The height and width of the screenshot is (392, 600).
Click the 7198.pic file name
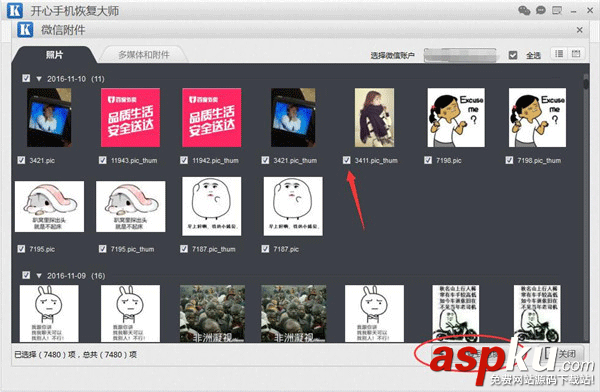[448, 160]
